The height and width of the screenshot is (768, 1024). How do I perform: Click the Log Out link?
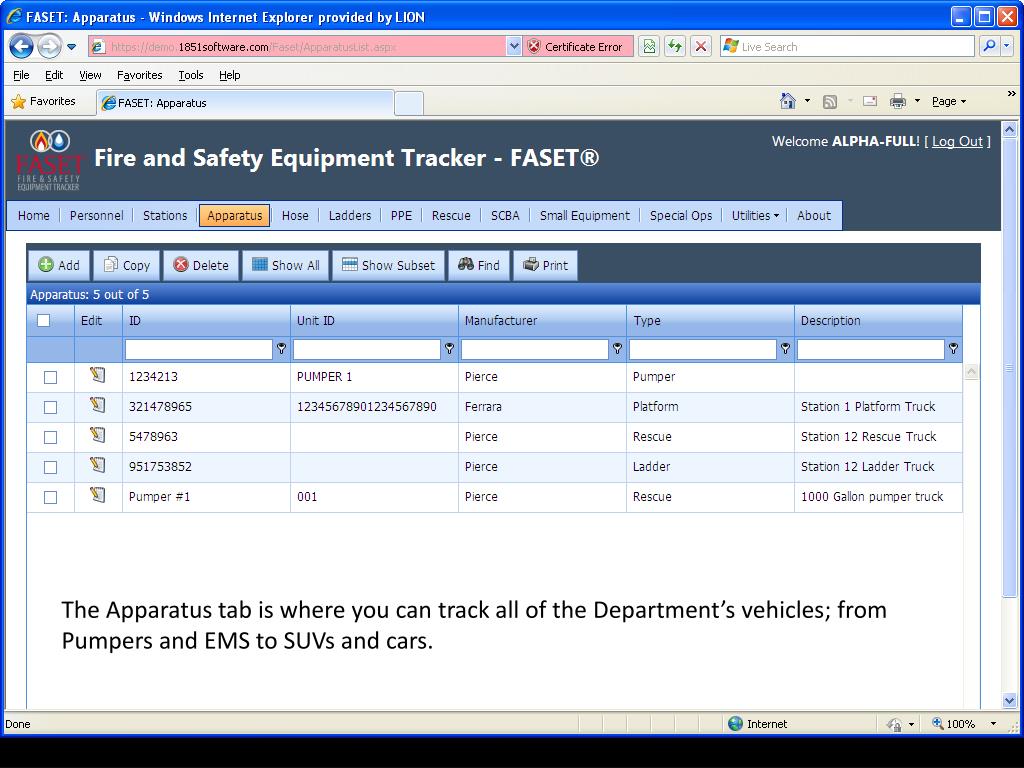click(957, 141)
